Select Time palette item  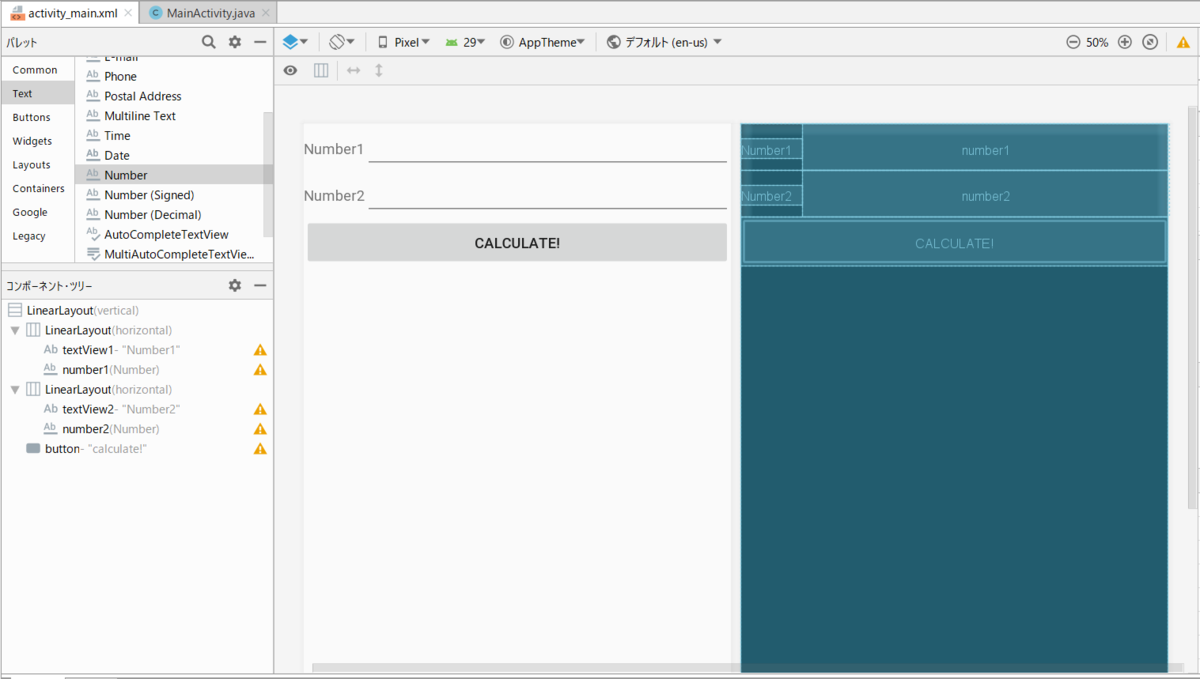169,135
